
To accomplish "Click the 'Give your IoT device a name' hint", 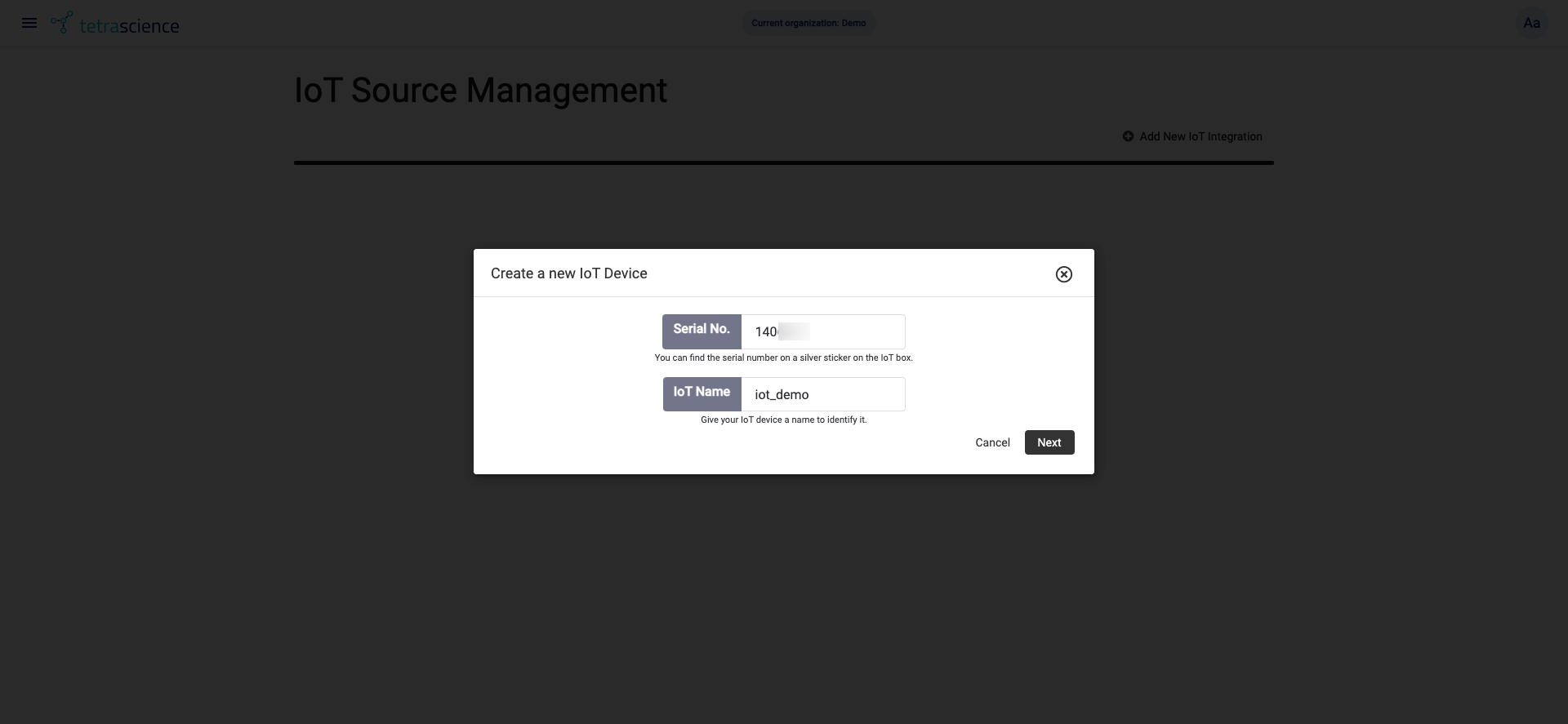I will point(784,420).
